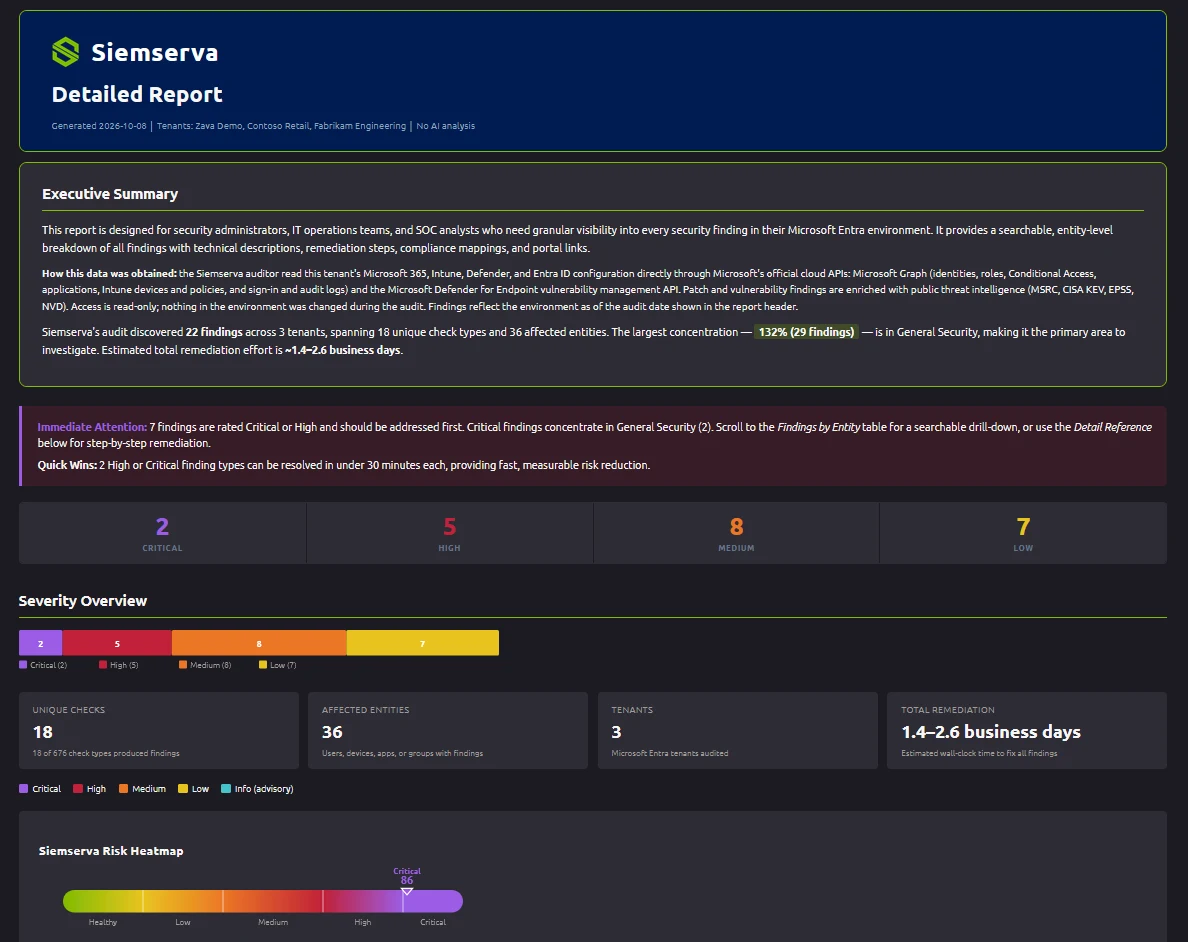Image resolution: width=1188 pixels, height=942 pixels.
Task: Click the Detailed Report title
Action: coord(137,94)
